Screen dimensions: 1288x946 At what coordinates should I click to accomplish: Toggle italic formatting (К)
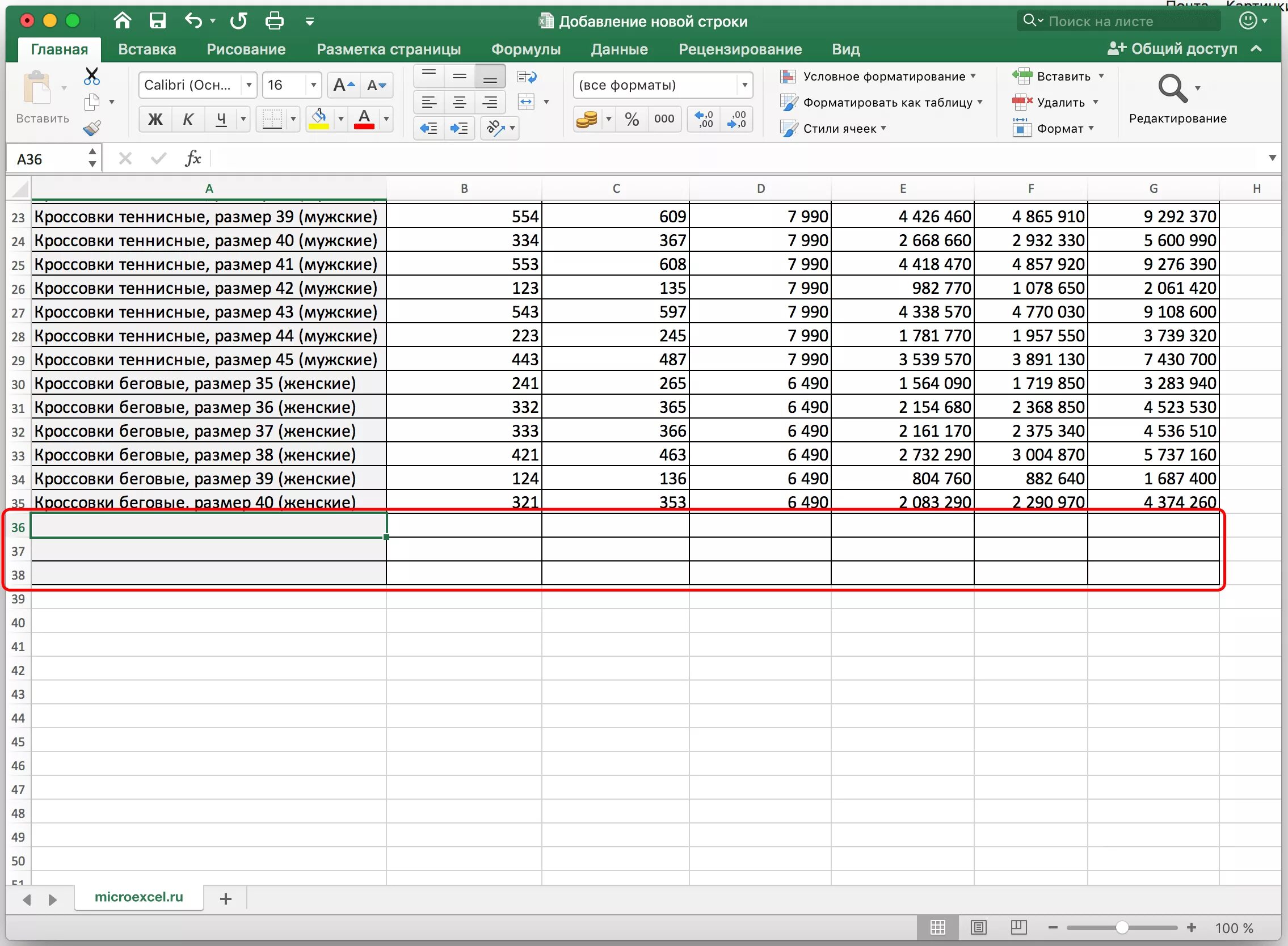(x=187, y=119)
